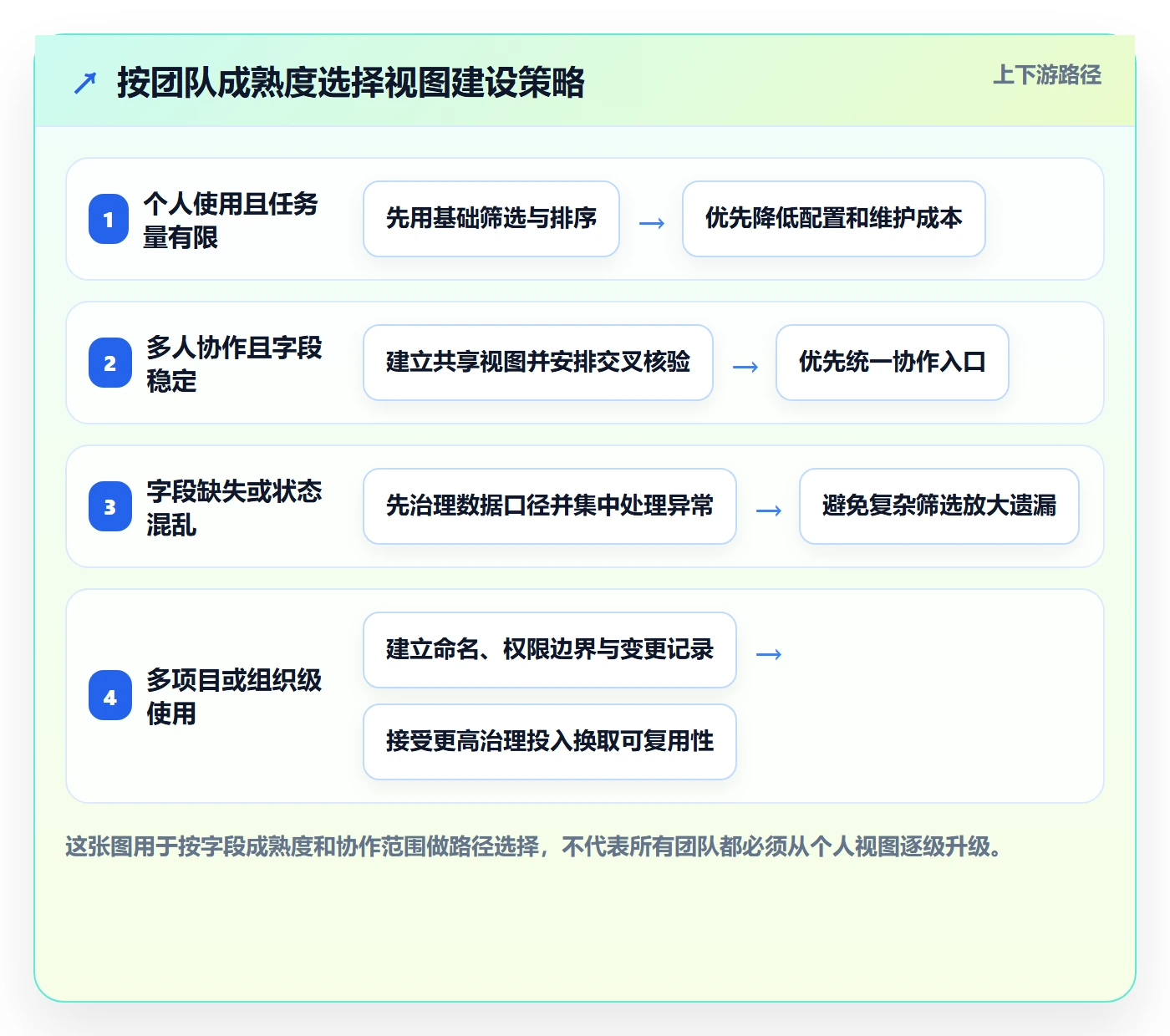Click the 先治理数据口径并集中处理异常 box
The image size is (1170, 1036).
[550, 506]
